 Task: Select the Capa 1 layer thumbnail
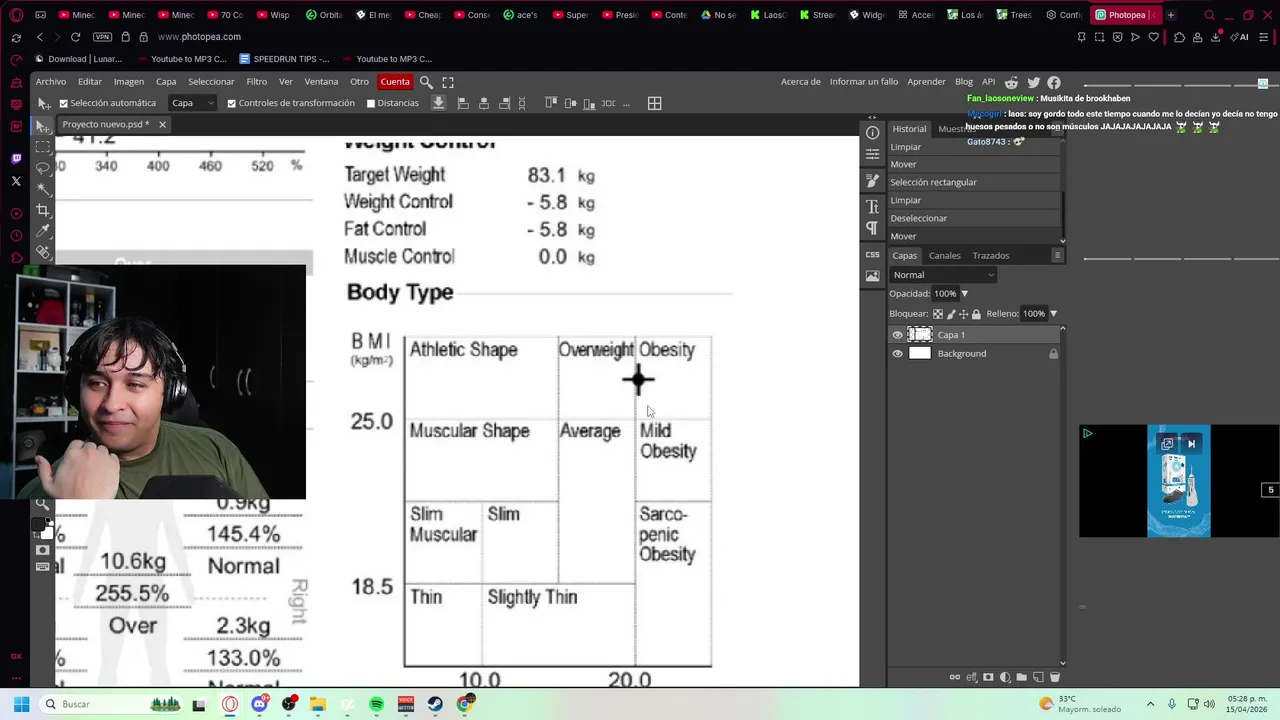point(920,335)
